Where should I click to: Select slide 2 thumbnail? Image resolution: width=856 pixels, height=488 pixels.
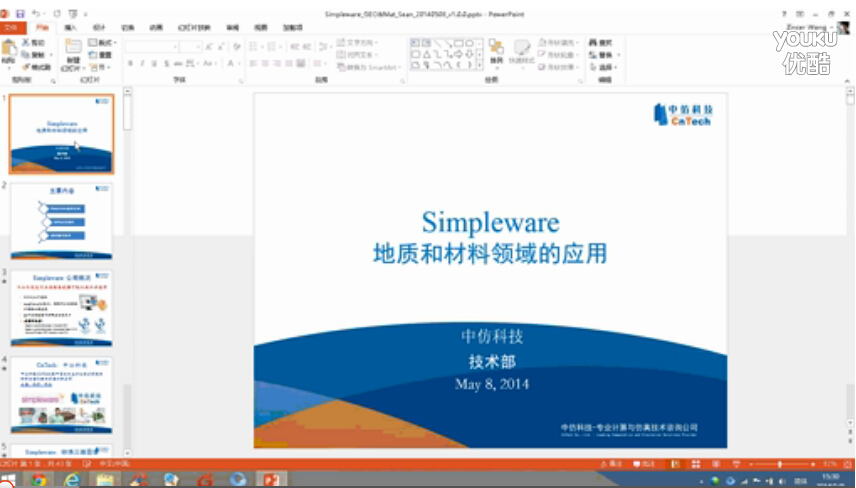62,222
